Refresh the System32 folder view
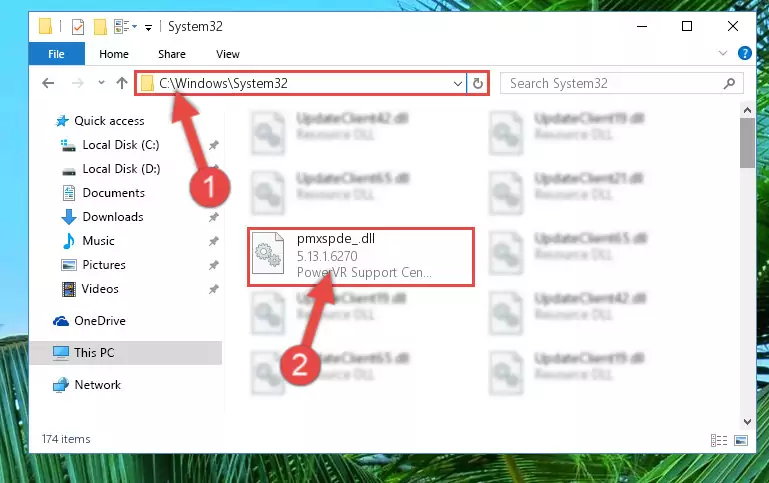Screen dimensions: 769x483 point(478,83)
